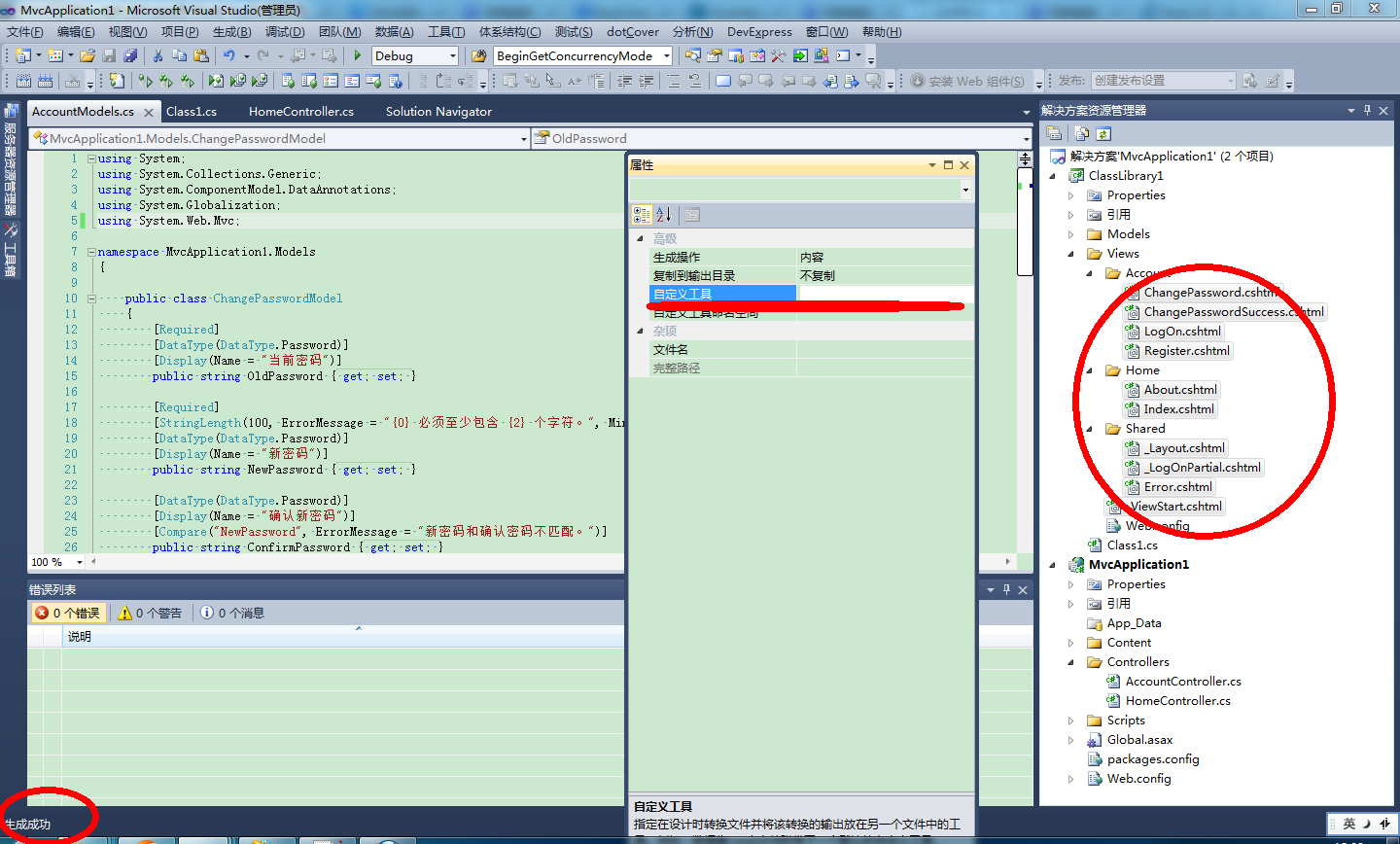Click the Undo arrow icon
Image resolution: width=1400 pixels, height=844 pixels.
[229, 55]
